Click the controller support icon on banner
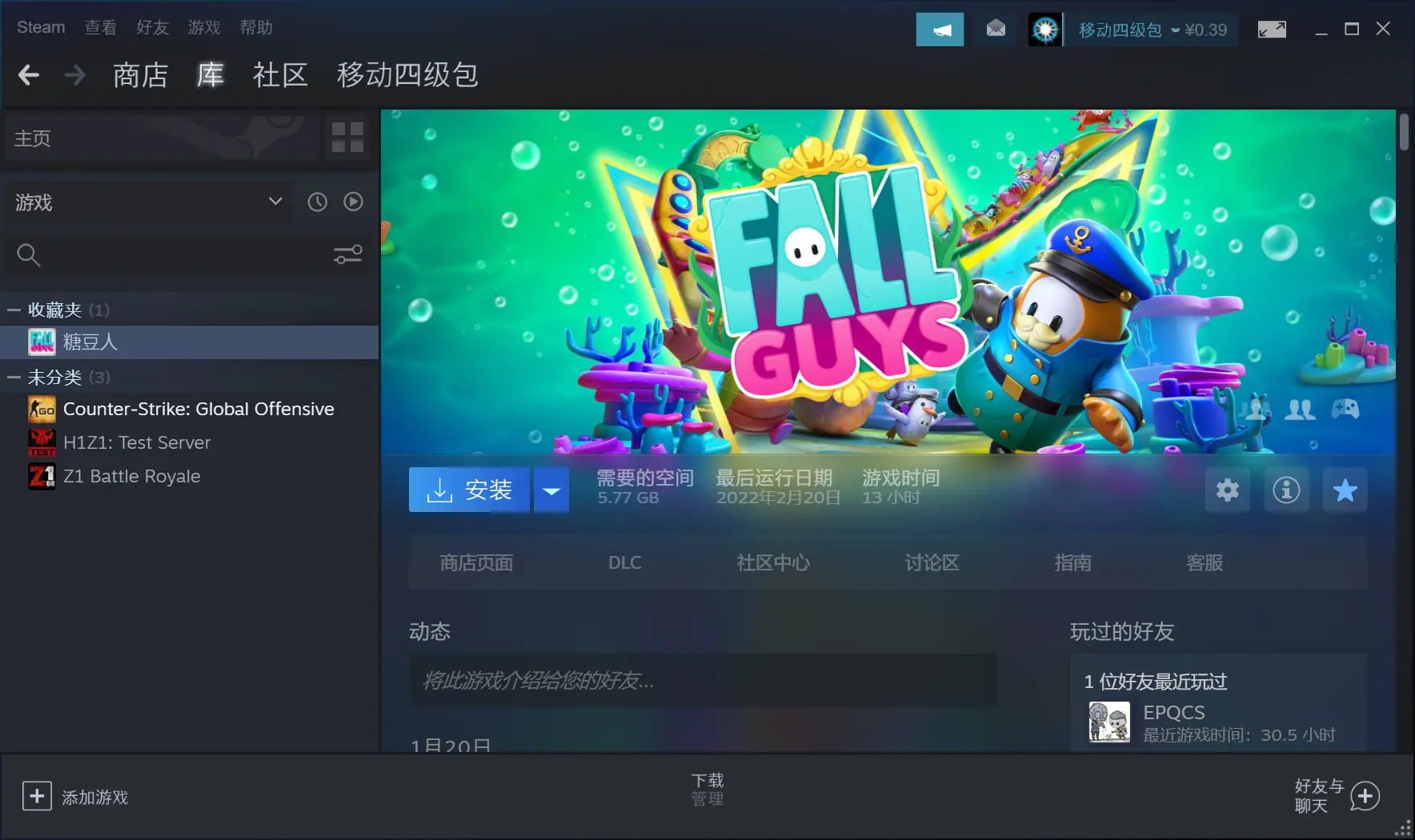The image size is (1415, 840). (x=1345, y=410)
